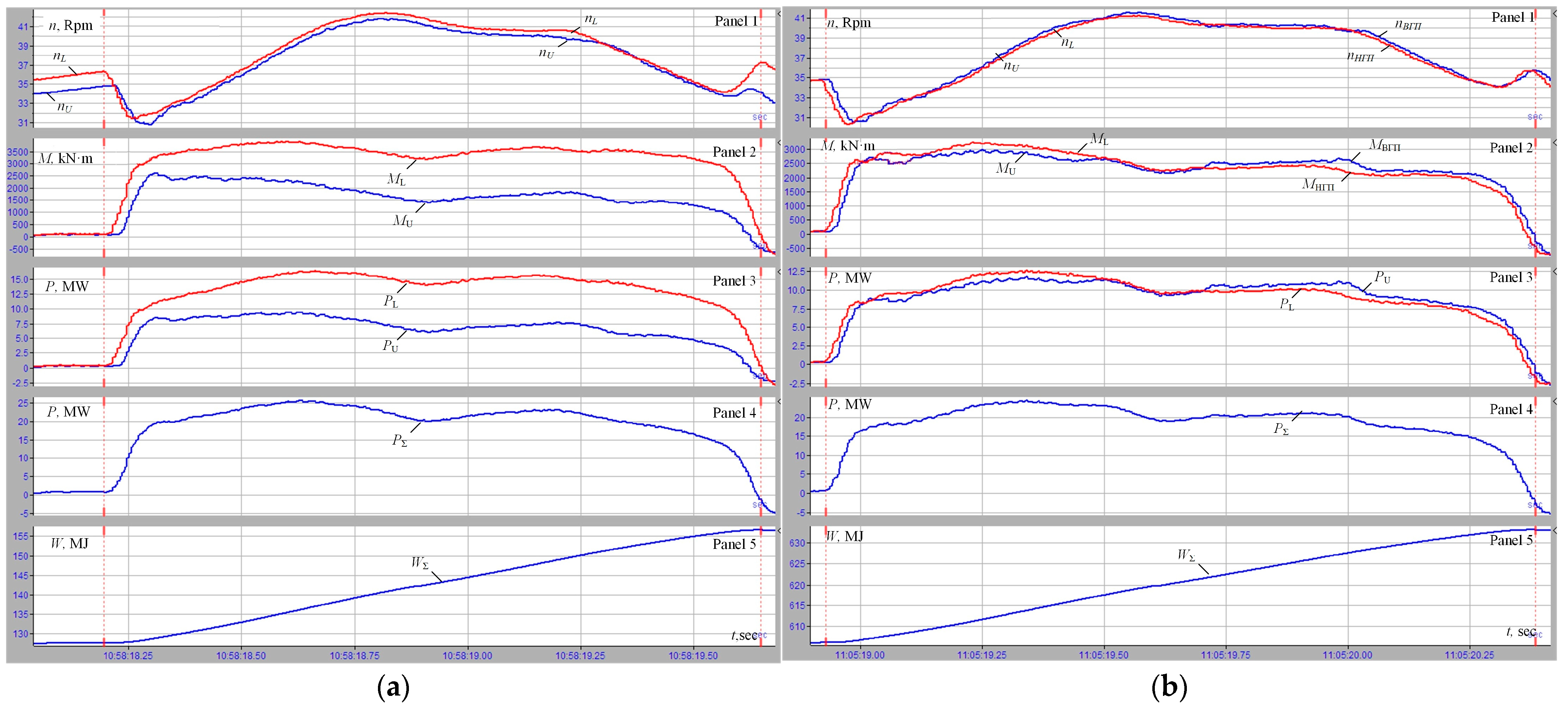Screen dimensions: 1568x708
Task: Click the Panel 3 label in chart (b)
Action: 1511,277
